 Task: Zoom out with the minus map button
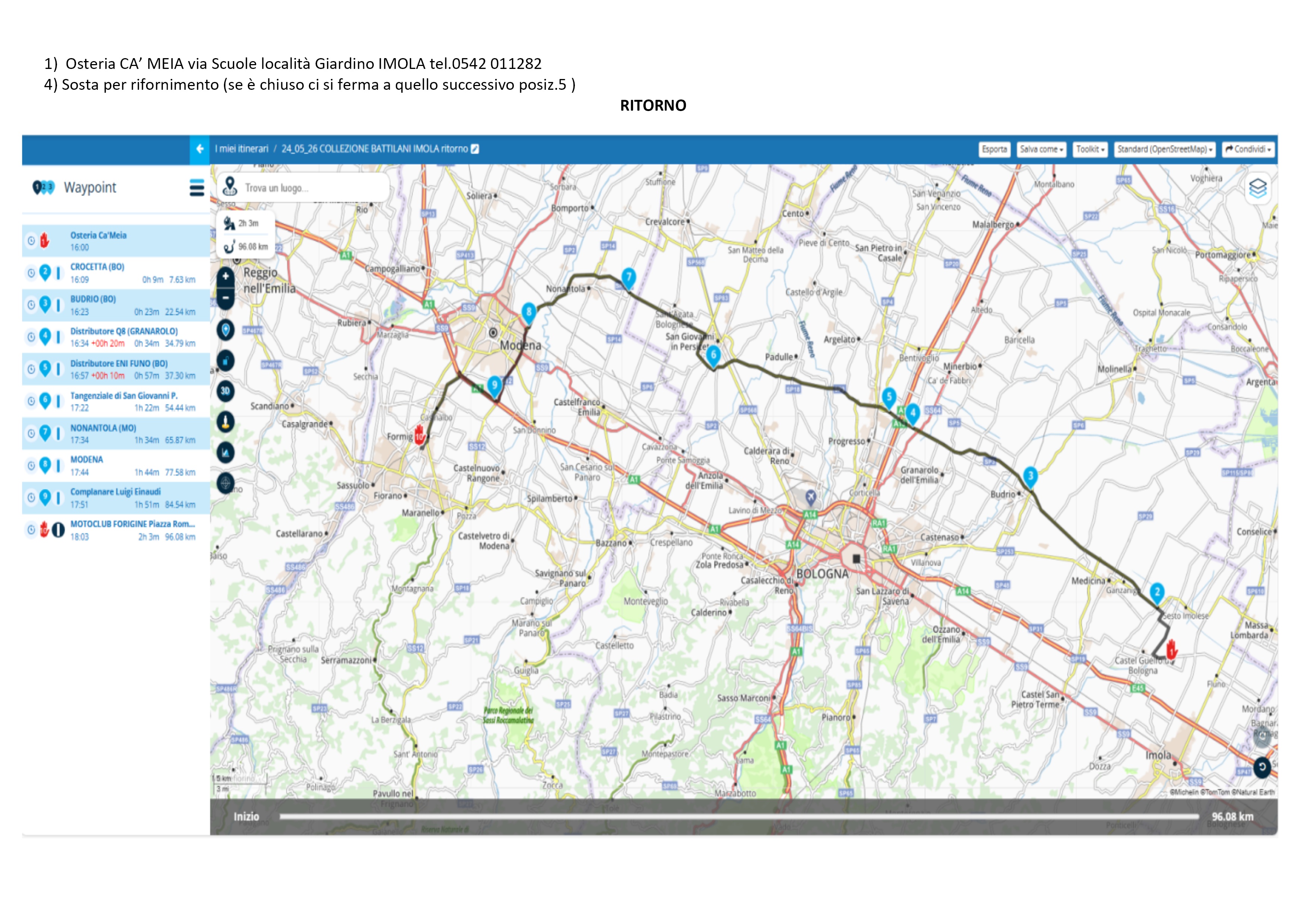coord(226,298)
